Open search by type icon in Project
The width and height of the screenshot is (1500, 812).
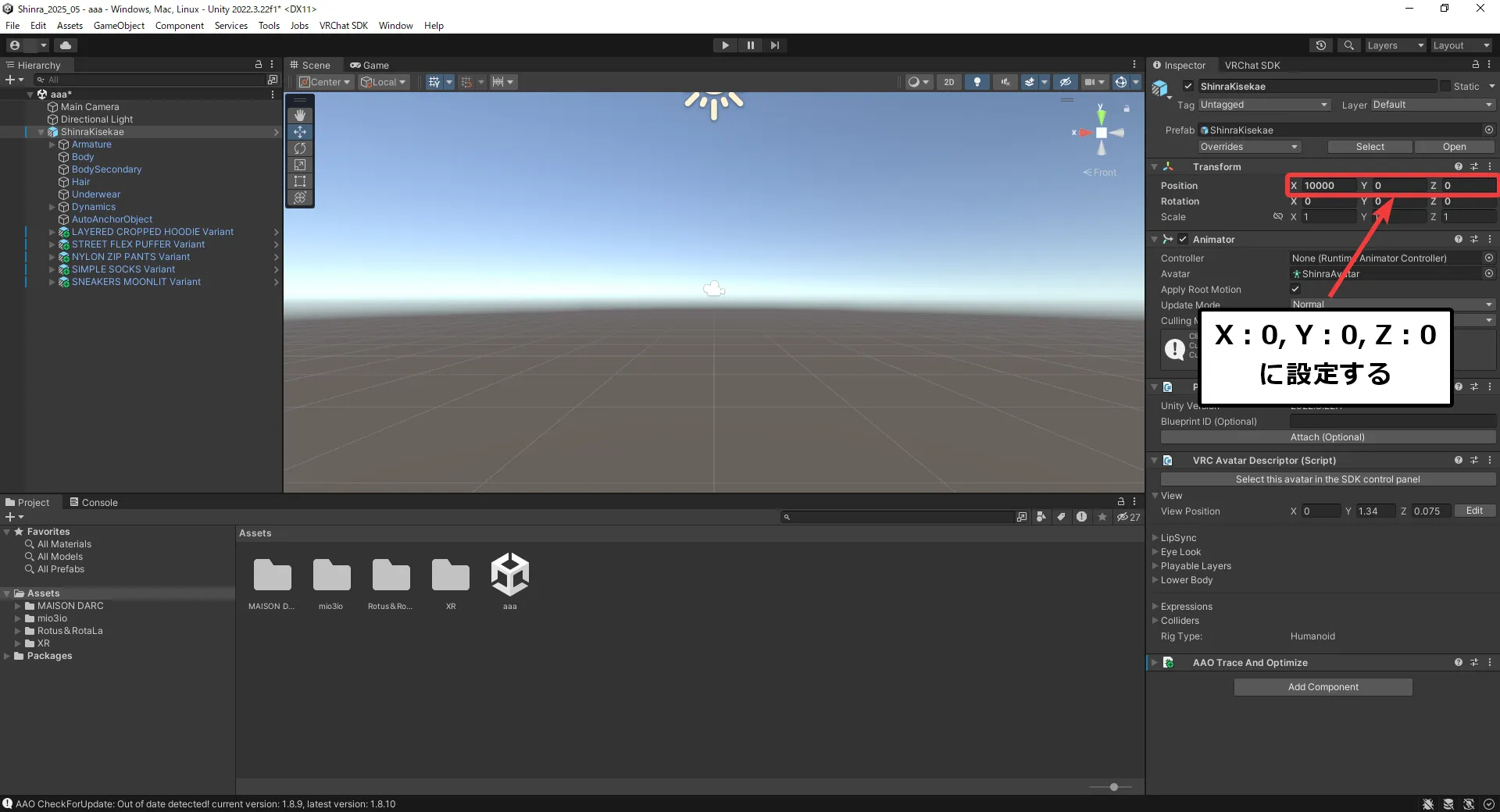[x=1041, y=517]
